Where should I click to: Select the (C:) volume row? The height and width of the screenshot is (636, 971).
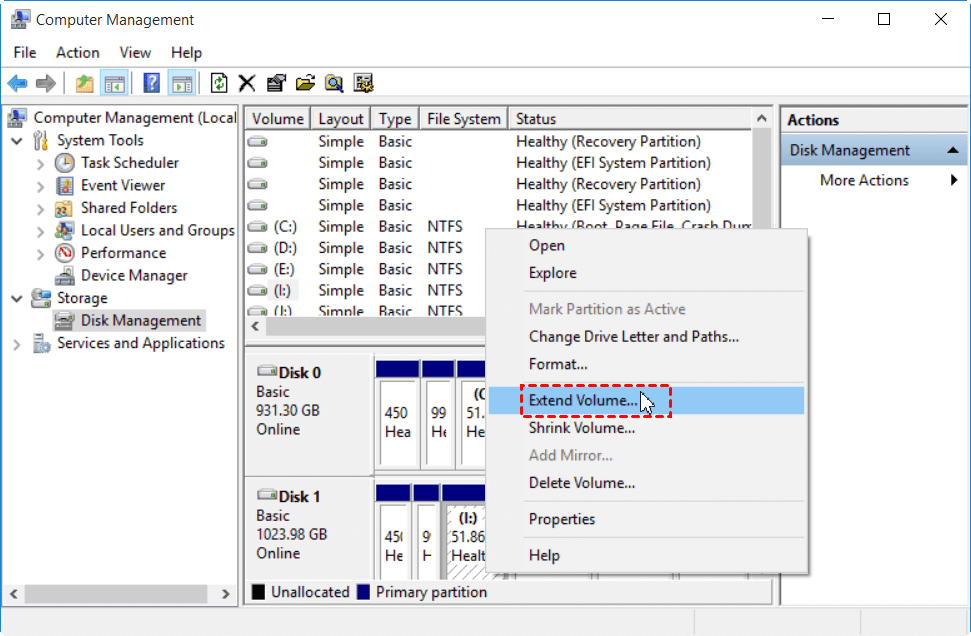click(x=365, y=227)
